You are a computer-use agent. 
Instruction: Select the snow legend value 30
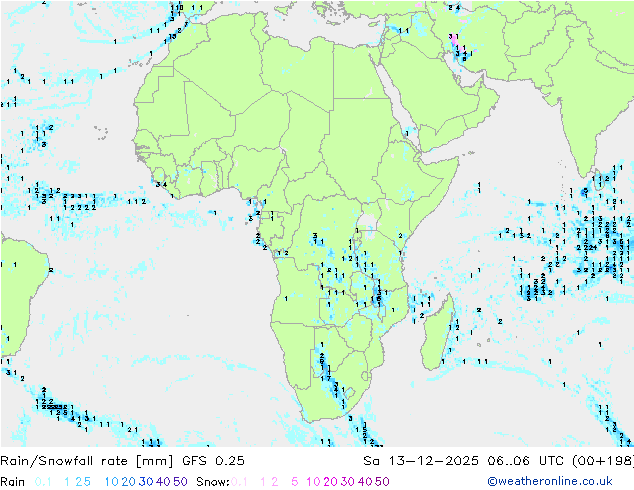coord(348,482)
